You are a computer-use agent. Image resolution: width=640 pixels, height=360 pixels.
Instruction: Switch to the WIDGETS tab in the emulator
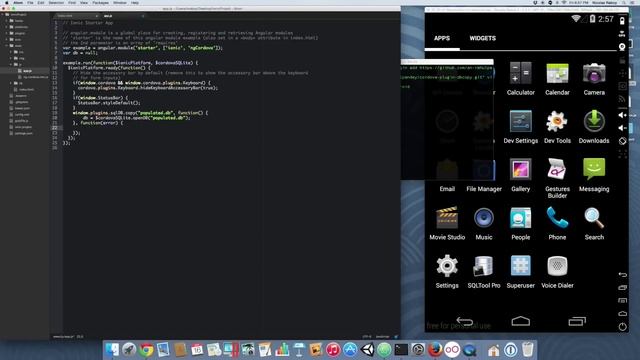coord(482,38)
